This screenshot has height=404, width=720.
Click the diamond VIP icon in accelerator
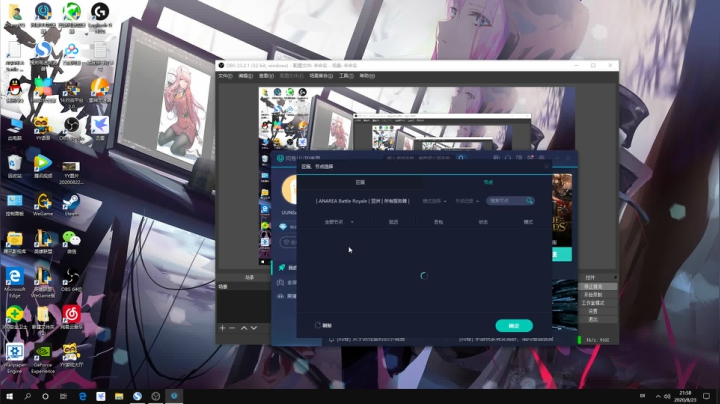pyautogui.click(x=282, y=227)
